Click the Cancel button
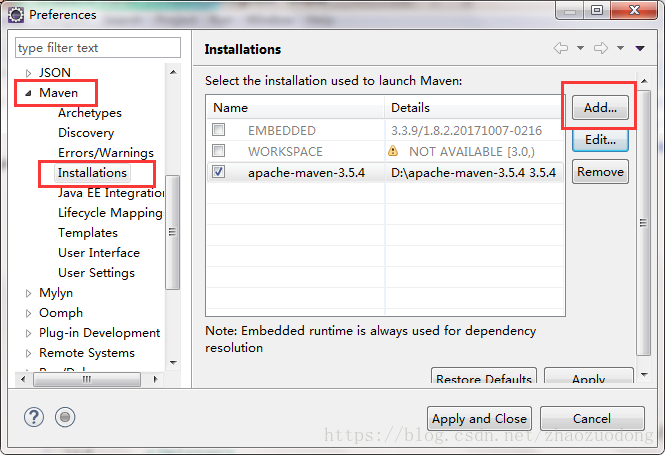Viewport: 665px width, 455px height. coord(592,419)
